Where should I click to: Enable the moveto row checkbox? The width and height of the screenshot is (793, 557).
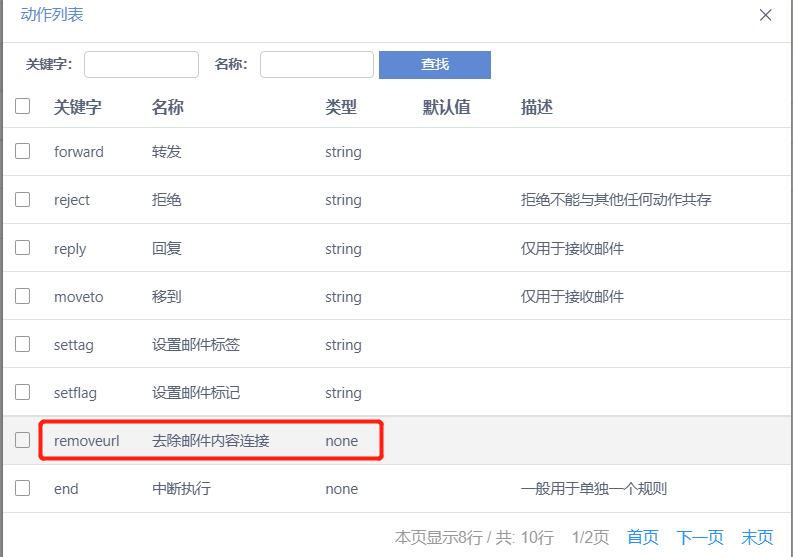tap(23, 296)
